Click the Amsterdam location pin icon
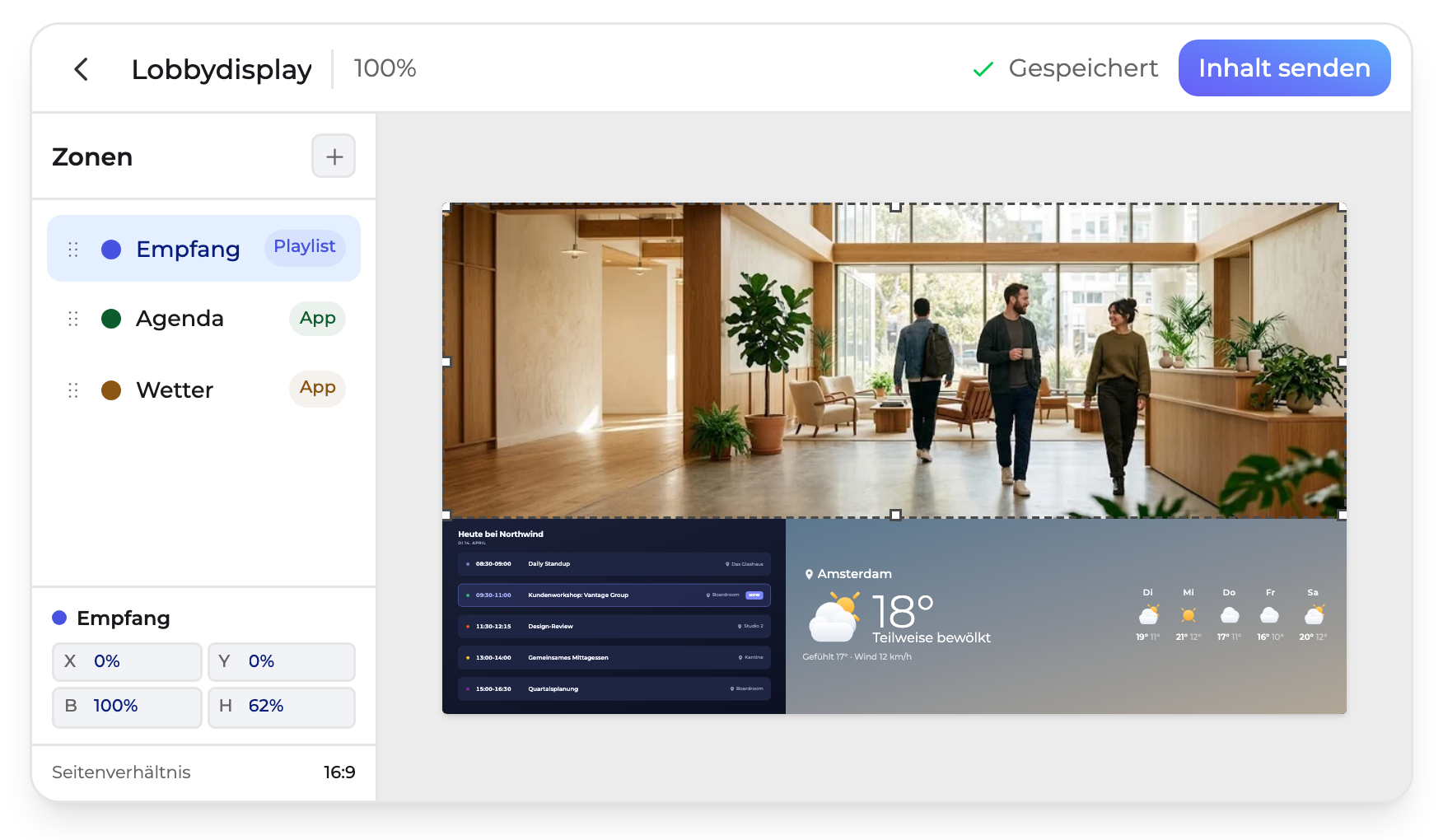 point(809,574)
